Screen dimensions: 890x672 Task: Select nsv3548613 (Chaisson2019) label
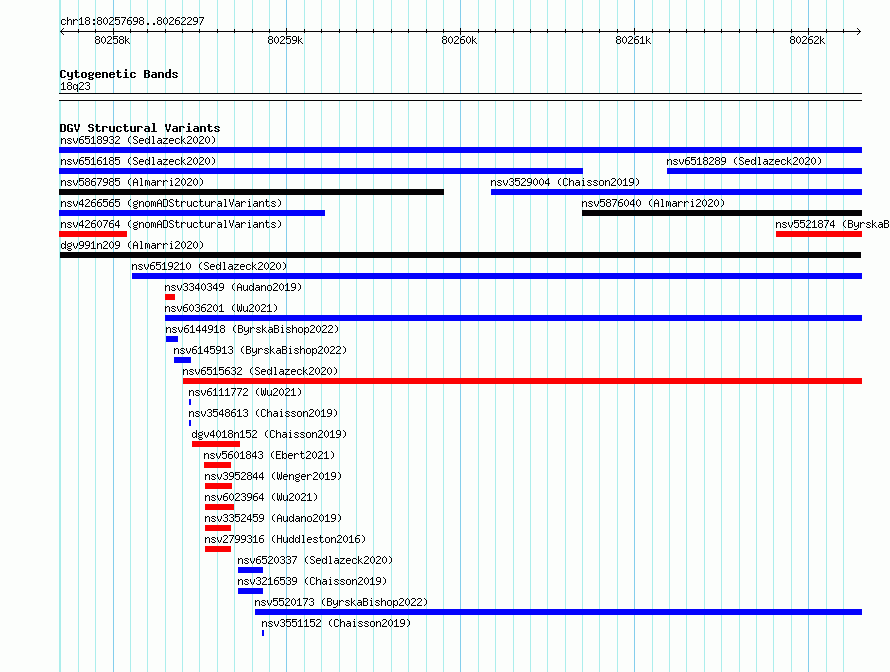coord(263,413)
